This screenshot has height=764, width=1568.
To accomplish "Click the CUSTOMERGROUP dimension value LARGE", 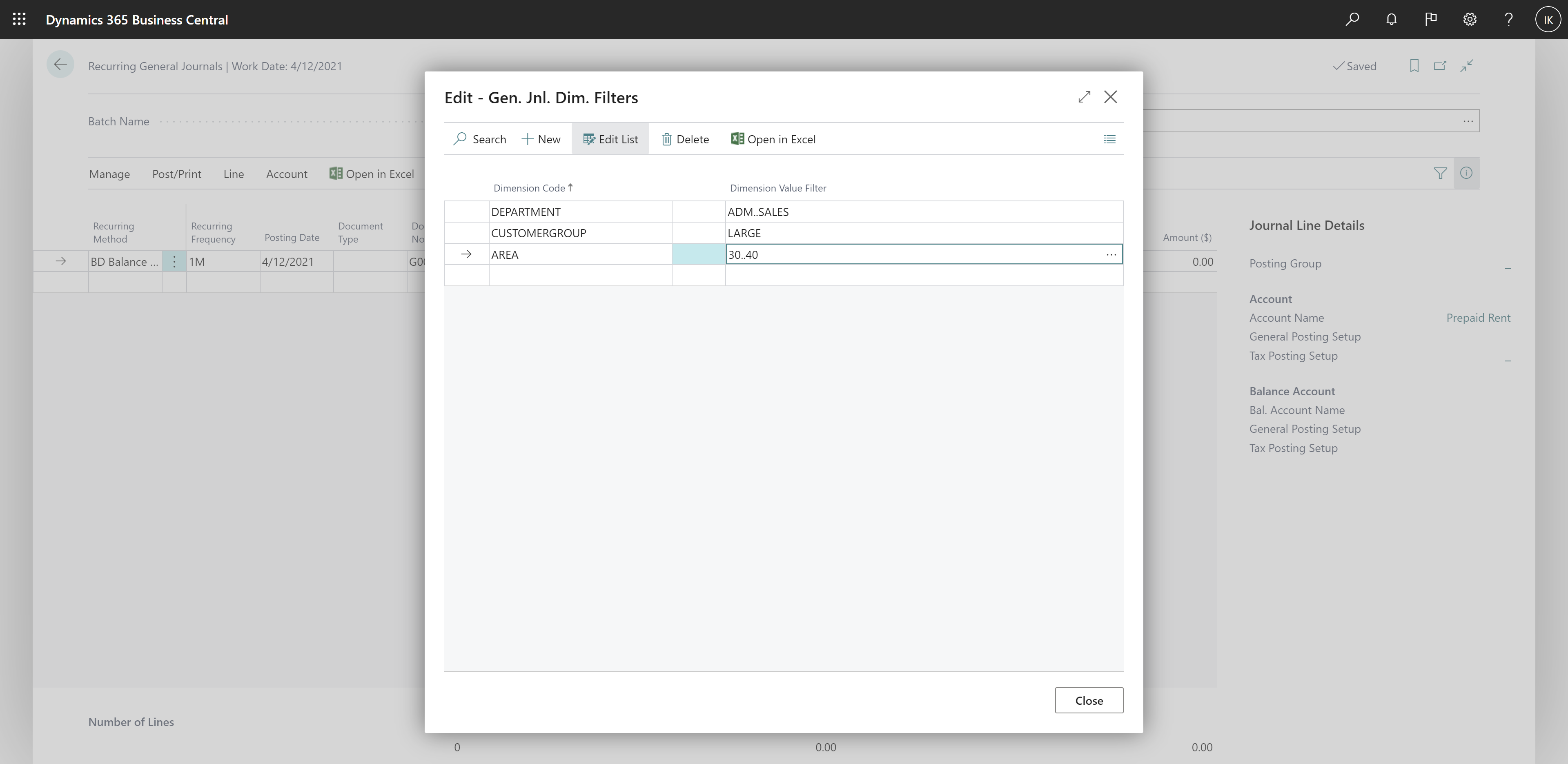I will click(x=744, y=232).
